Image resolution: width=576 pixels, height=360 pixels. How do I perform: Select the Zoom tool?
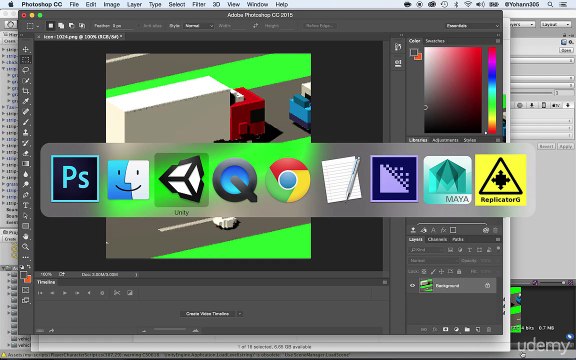tap(25, 247)
